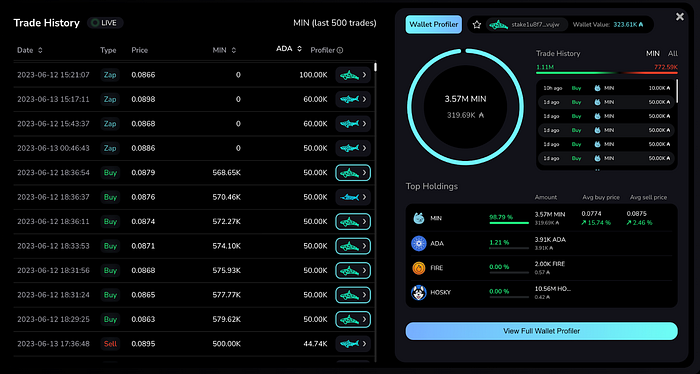Close the wallet profiler popup

[679, 17]
